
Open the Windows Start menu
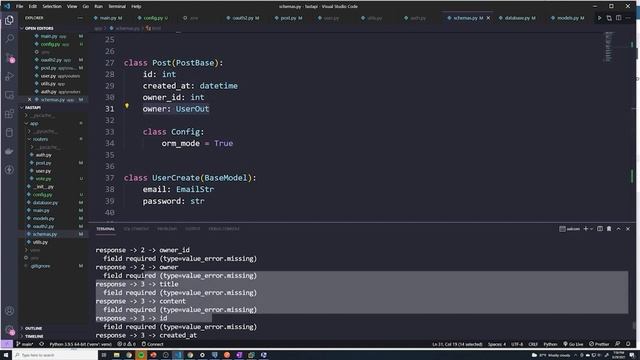point(6,355)
